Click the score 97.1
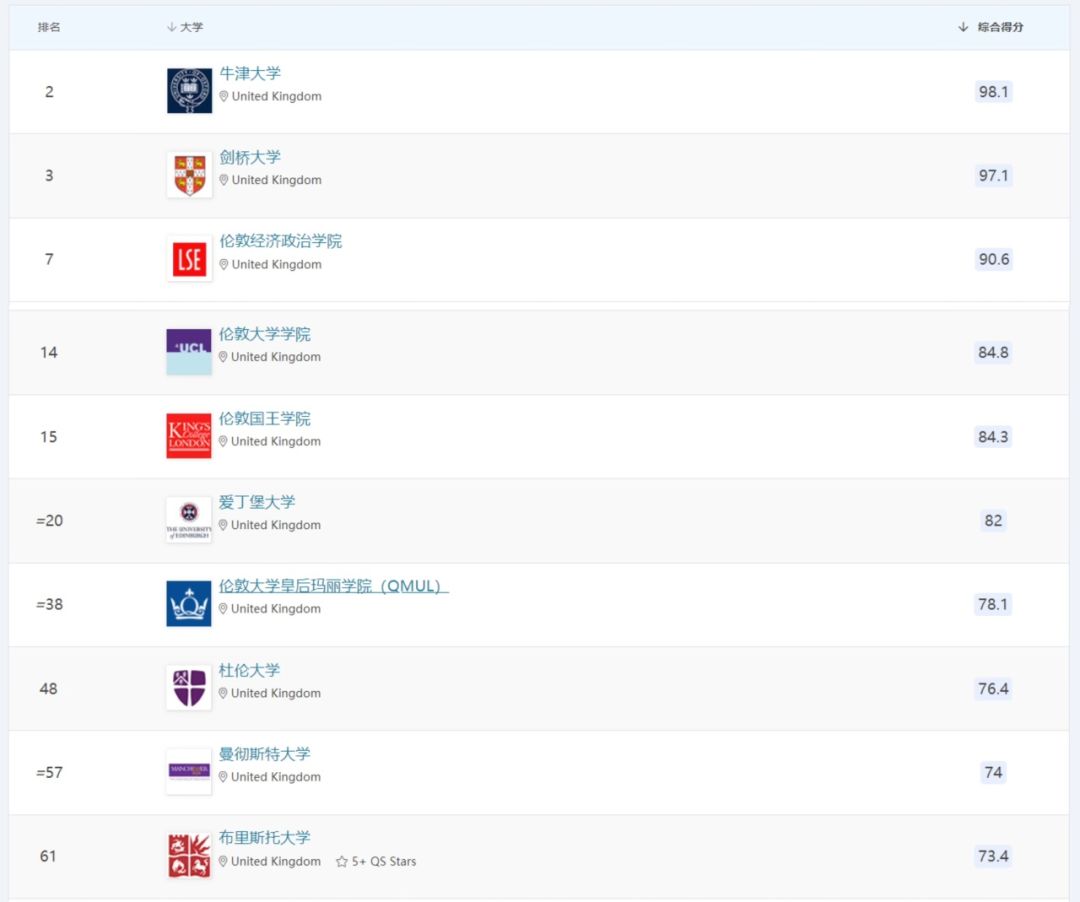Image resolution: width=1080 pixels, height=902 pixels. coord(993,176)
